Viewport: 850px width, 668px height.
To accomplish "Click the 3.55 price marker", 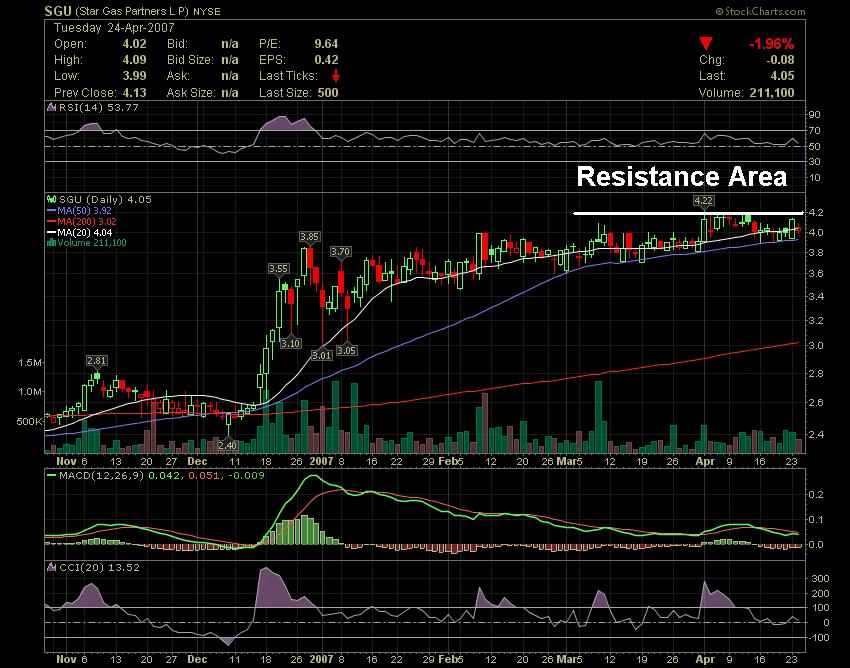I will [278, 268].
